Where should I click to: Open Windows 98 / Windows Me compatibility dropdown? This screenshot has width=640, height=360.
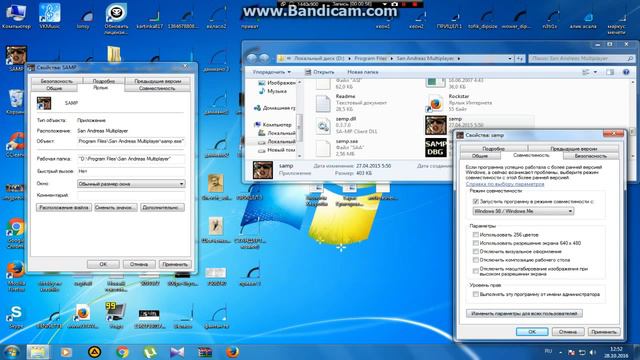523,211
